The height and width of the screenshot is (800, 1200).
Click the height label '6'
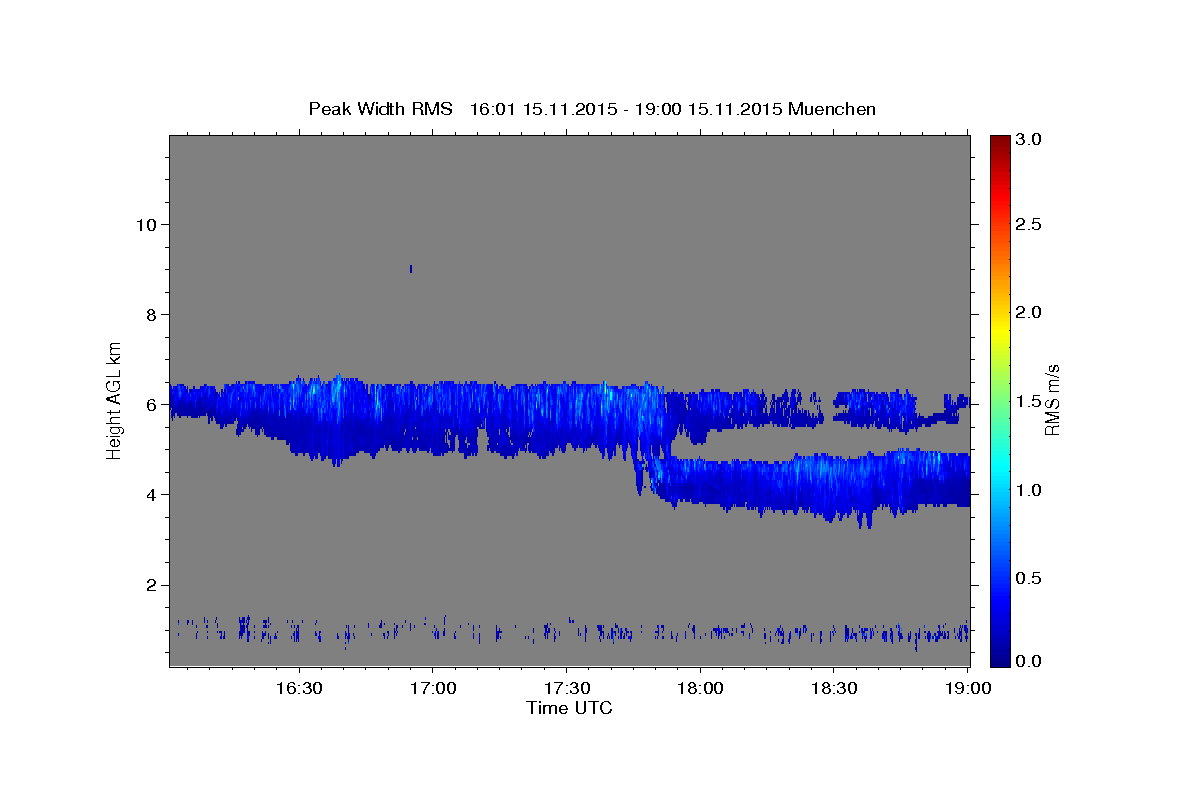tap(150, 405)
